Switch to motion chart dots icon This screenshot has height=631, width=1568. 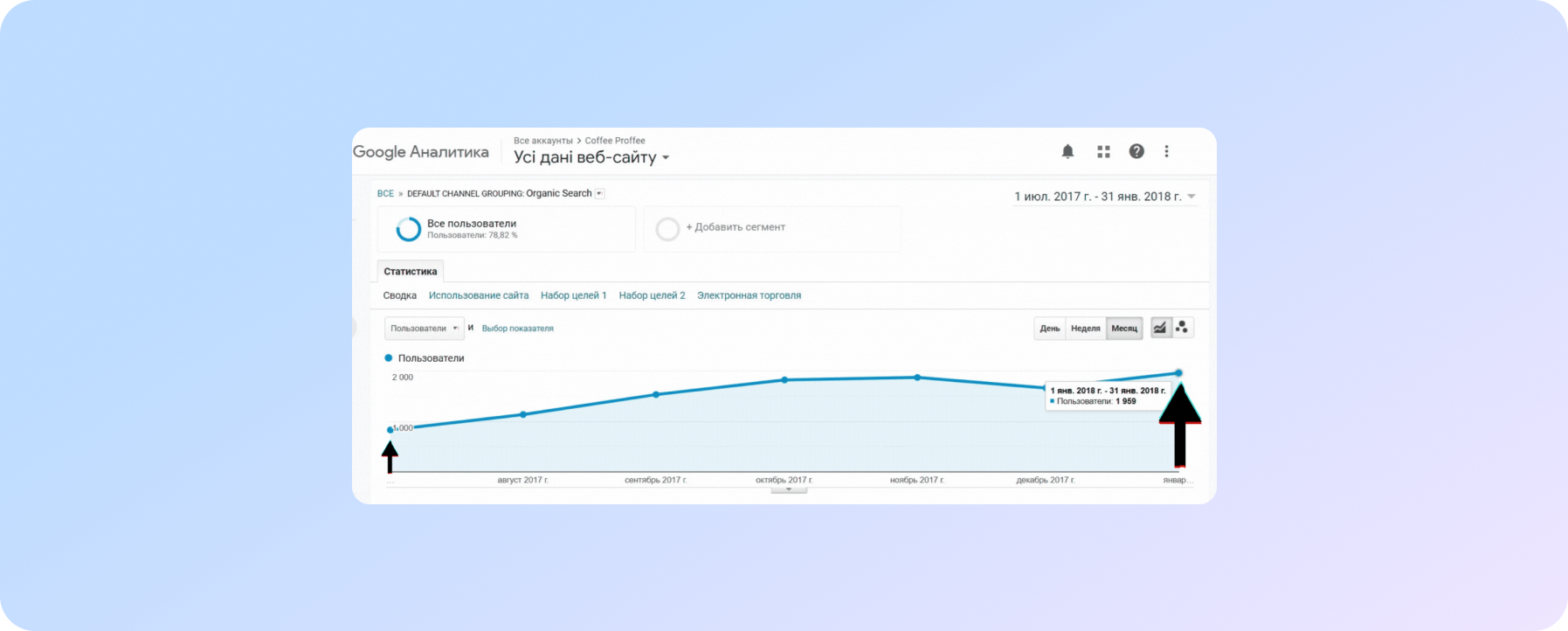coord(1182,328)
